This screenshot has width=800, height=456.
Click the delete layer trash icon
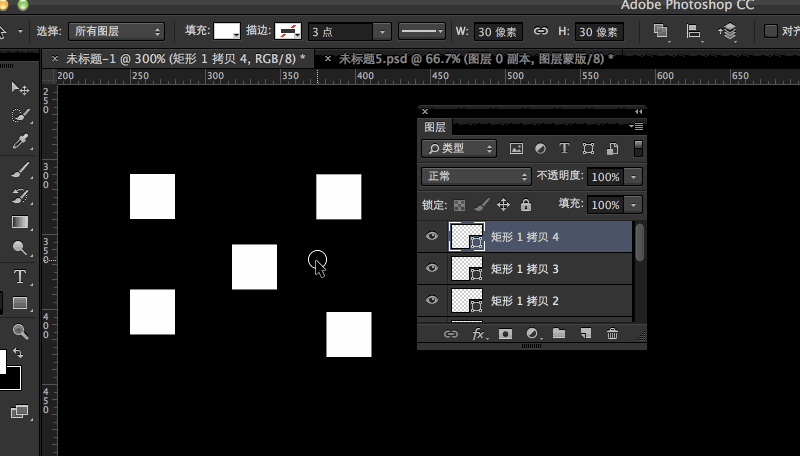pyautogui.click(x=612, y=334)
